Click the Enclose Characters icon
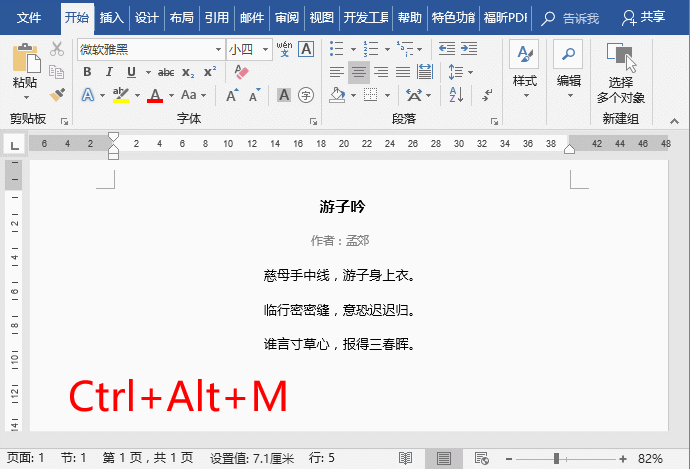Screen dimensions: 690x469 (306, 95)
